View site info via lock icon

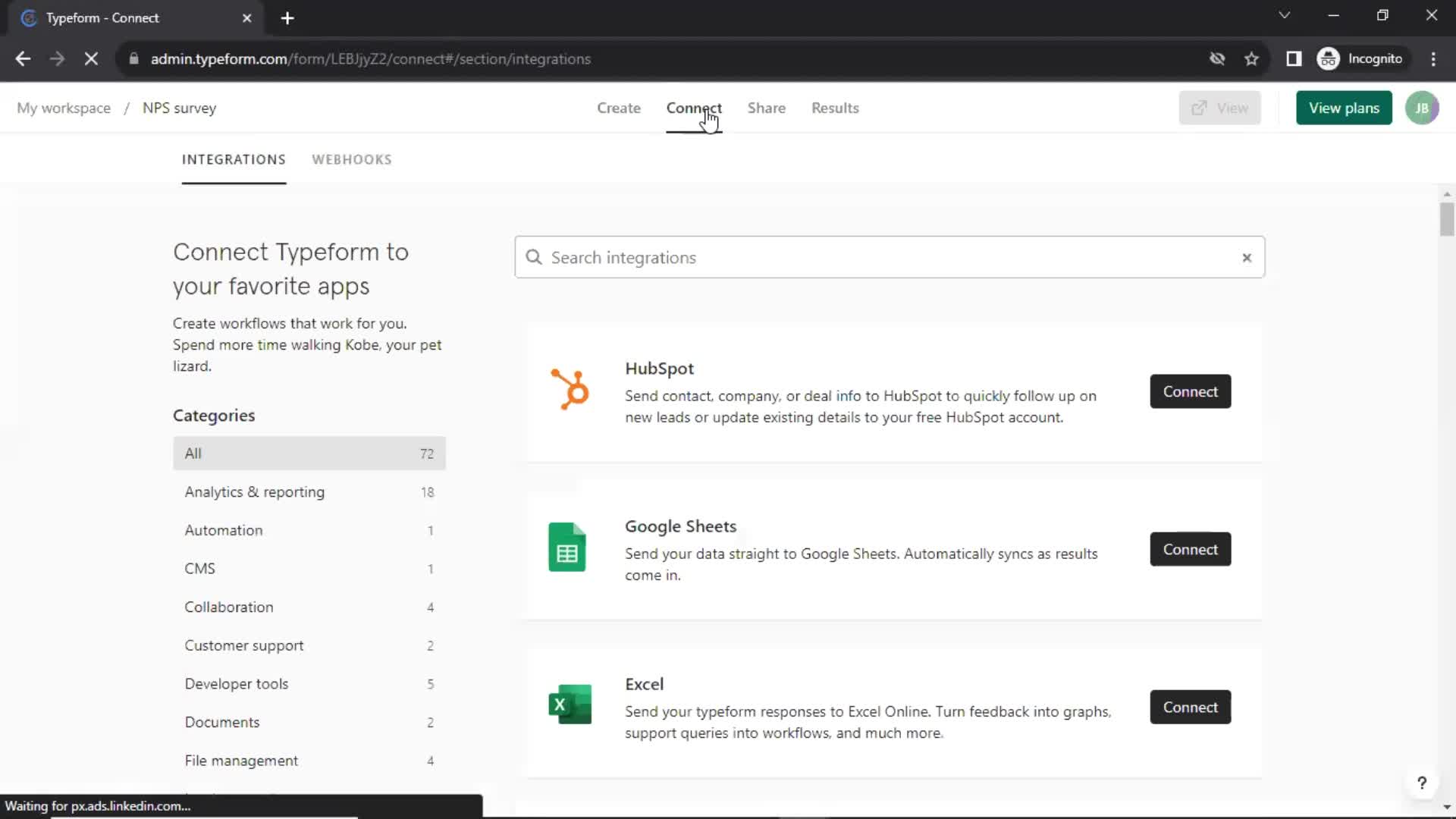click(134, 58)
